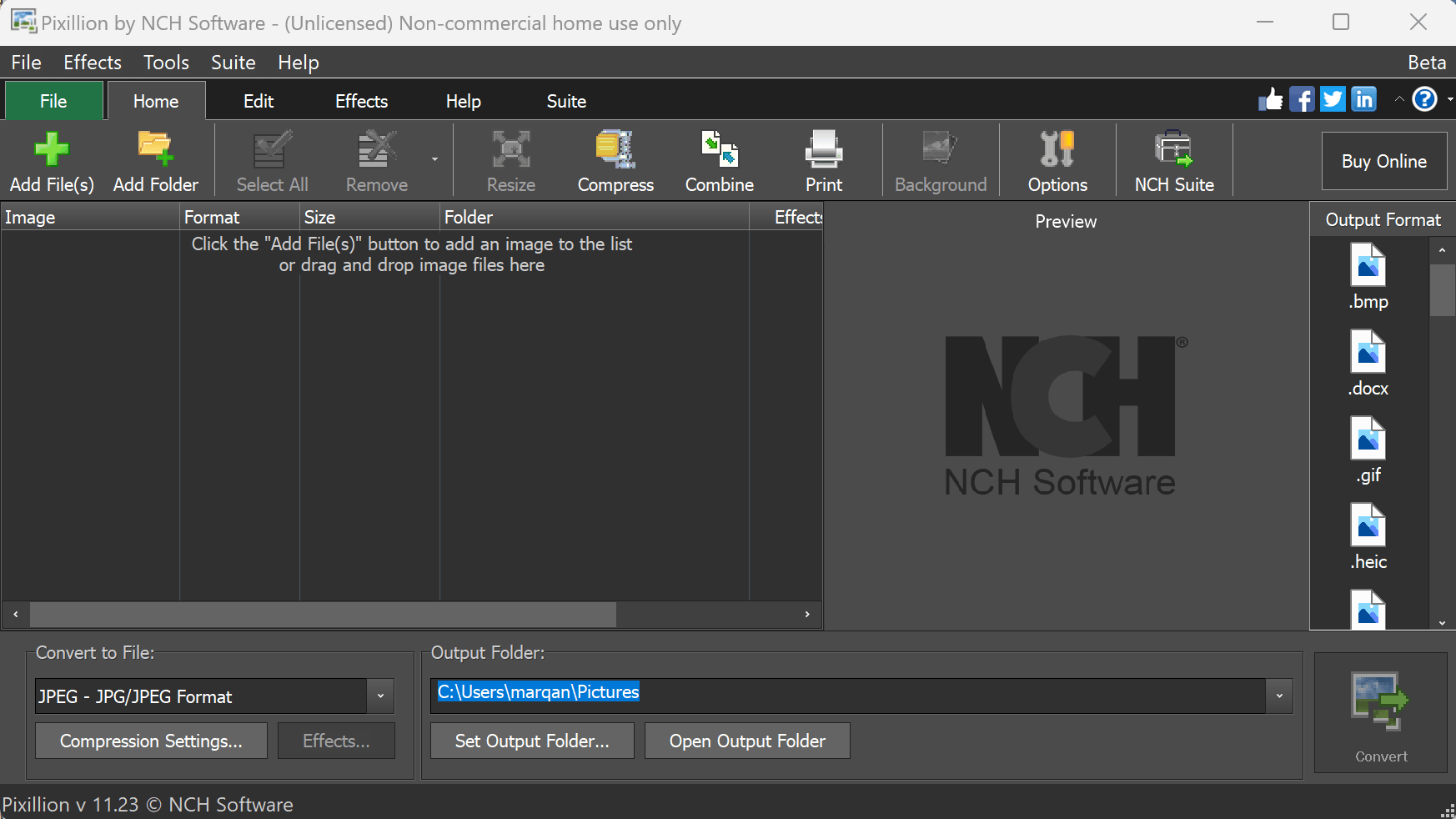
Task: Click the thumbs-up like icon
Action: point(1270,99)
